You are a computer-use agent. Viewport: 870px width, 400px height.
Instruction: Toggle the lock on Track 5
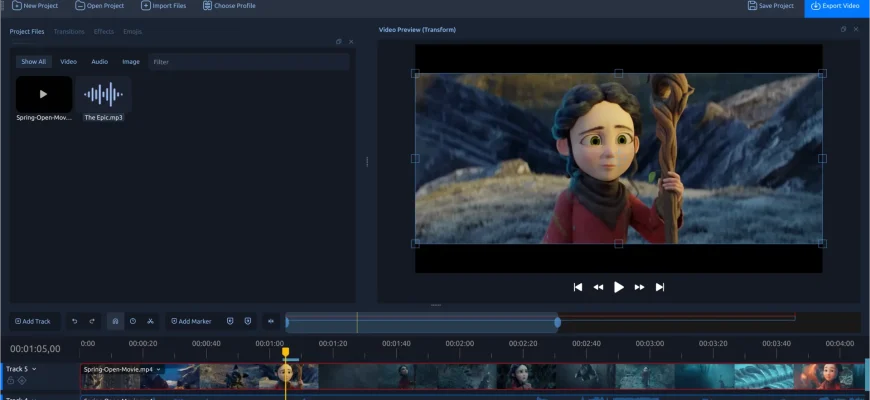pos(11,380)
